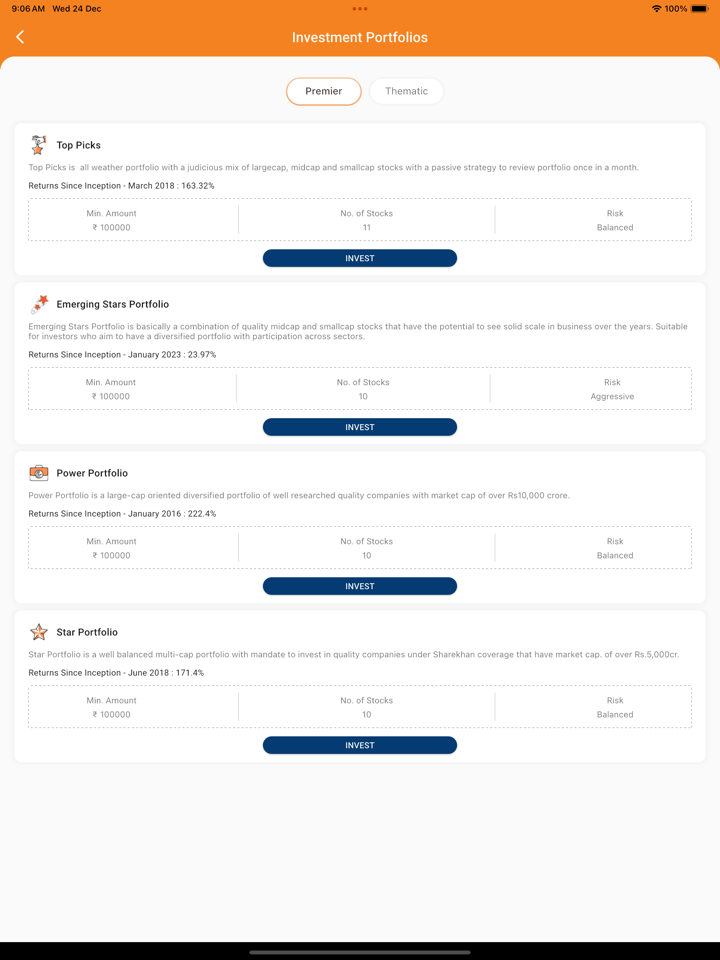Viewport: 720px width, 960px height.
Task: Tap the Wi-Fi status icon
Action: 656,9
